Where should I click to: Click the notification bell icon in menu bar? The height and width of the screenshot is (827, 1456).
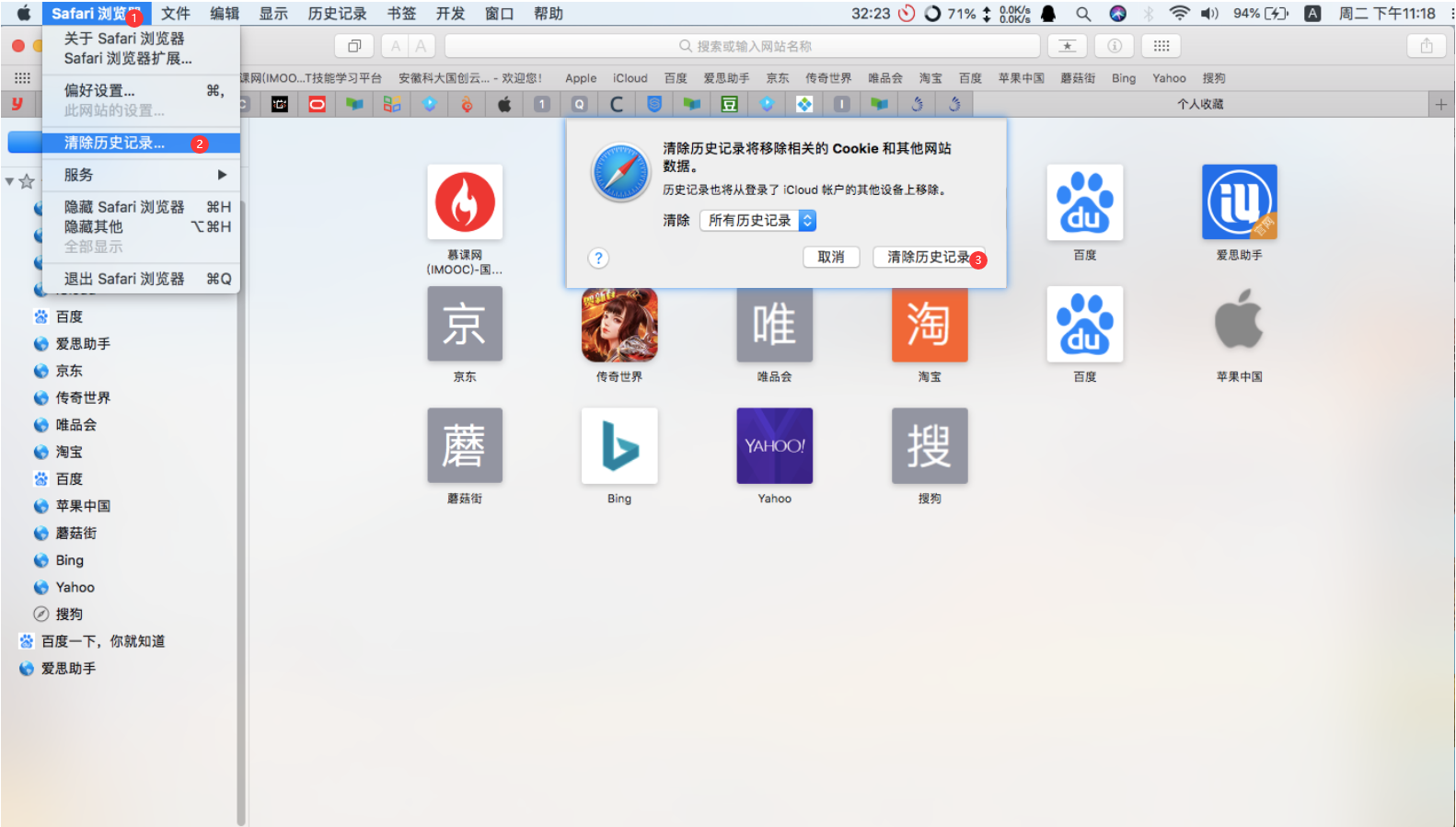pos(1047,14)
